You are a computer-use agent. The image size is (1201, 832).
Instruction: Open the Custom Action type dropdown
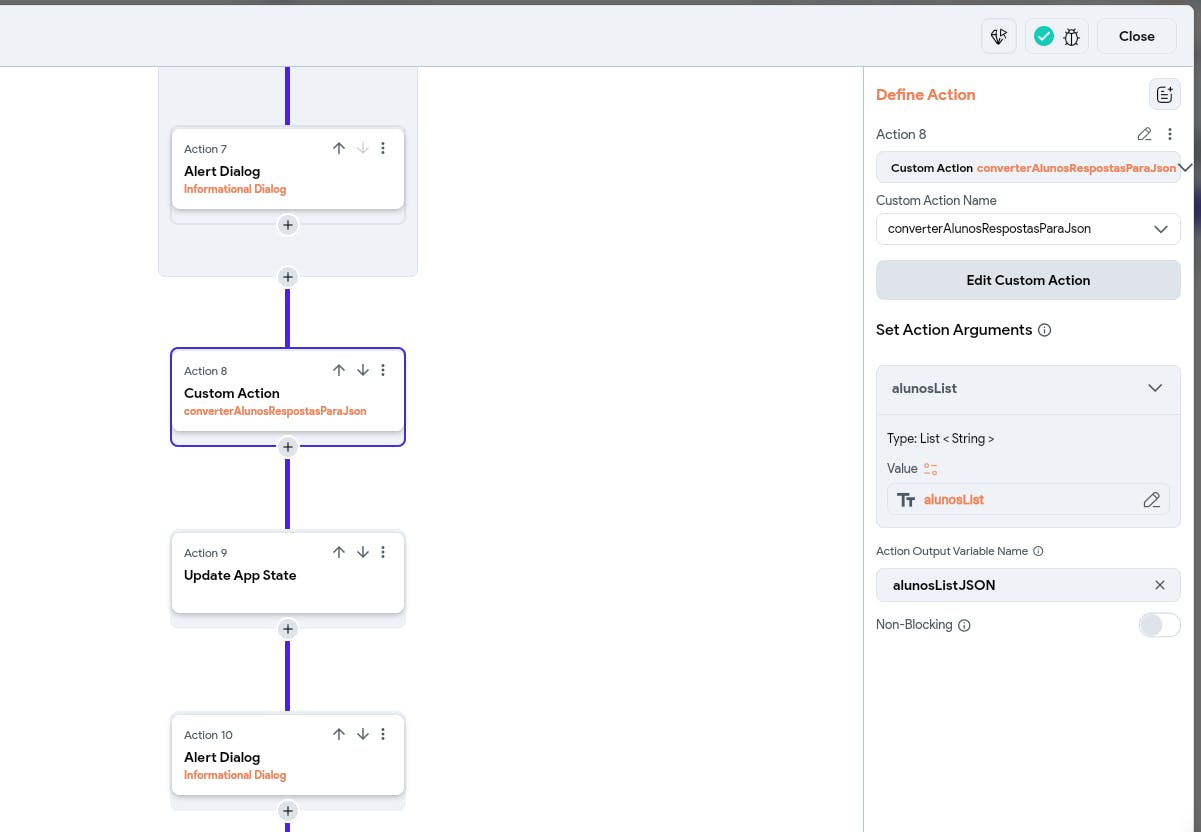click(1185, 168)
